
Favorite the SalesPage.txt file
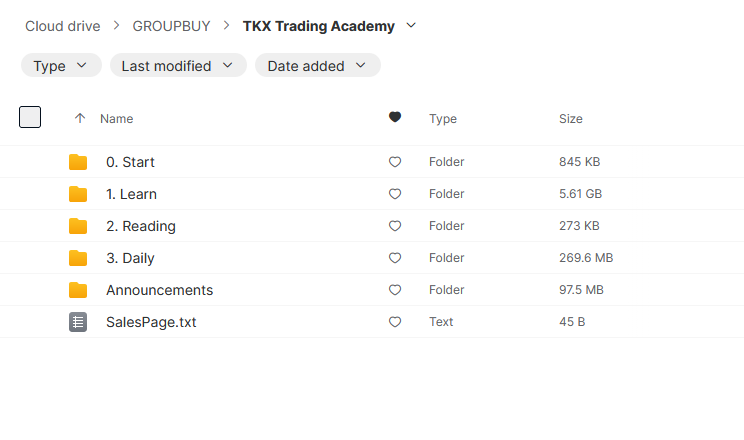click(395, 322)
